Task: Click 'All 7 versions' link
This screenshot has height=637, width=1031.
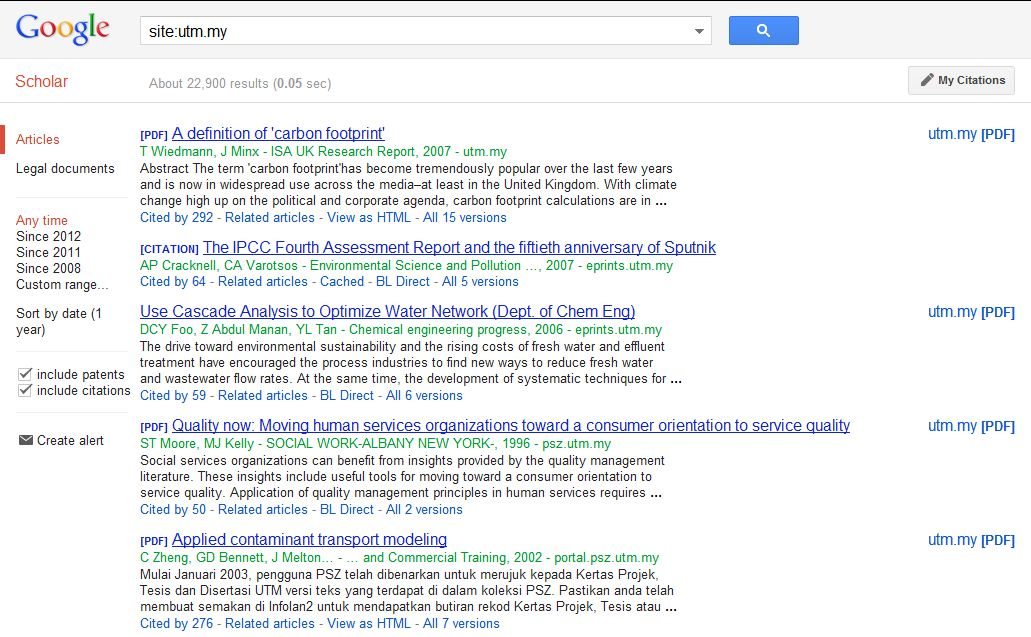Action: (x=461, y=623)
